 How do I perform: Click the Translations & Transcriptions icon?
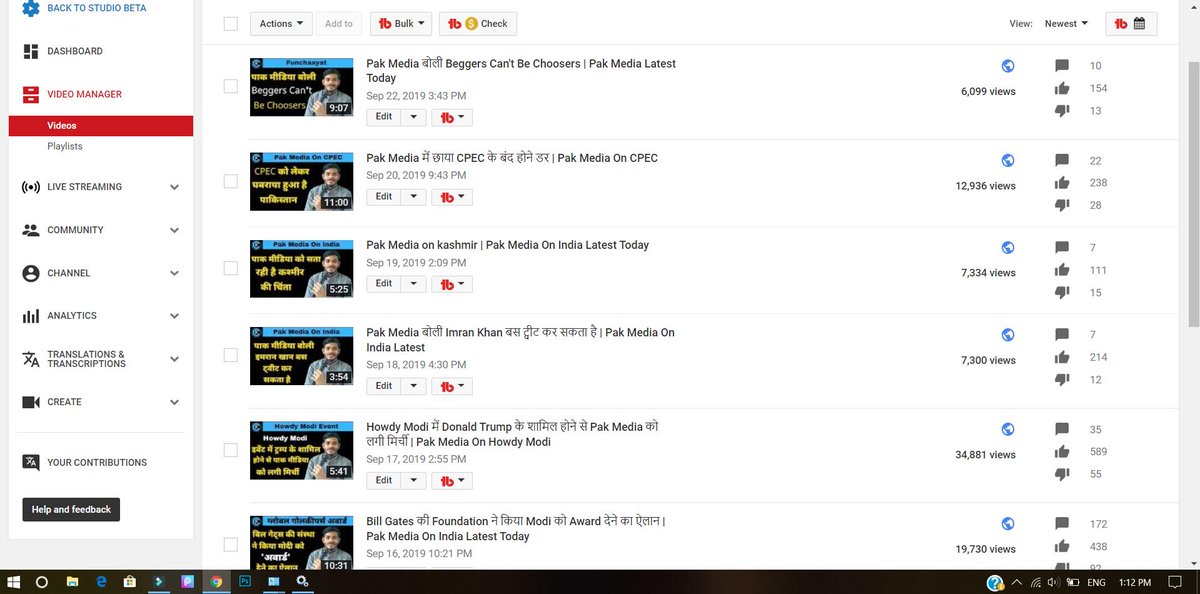30,359
